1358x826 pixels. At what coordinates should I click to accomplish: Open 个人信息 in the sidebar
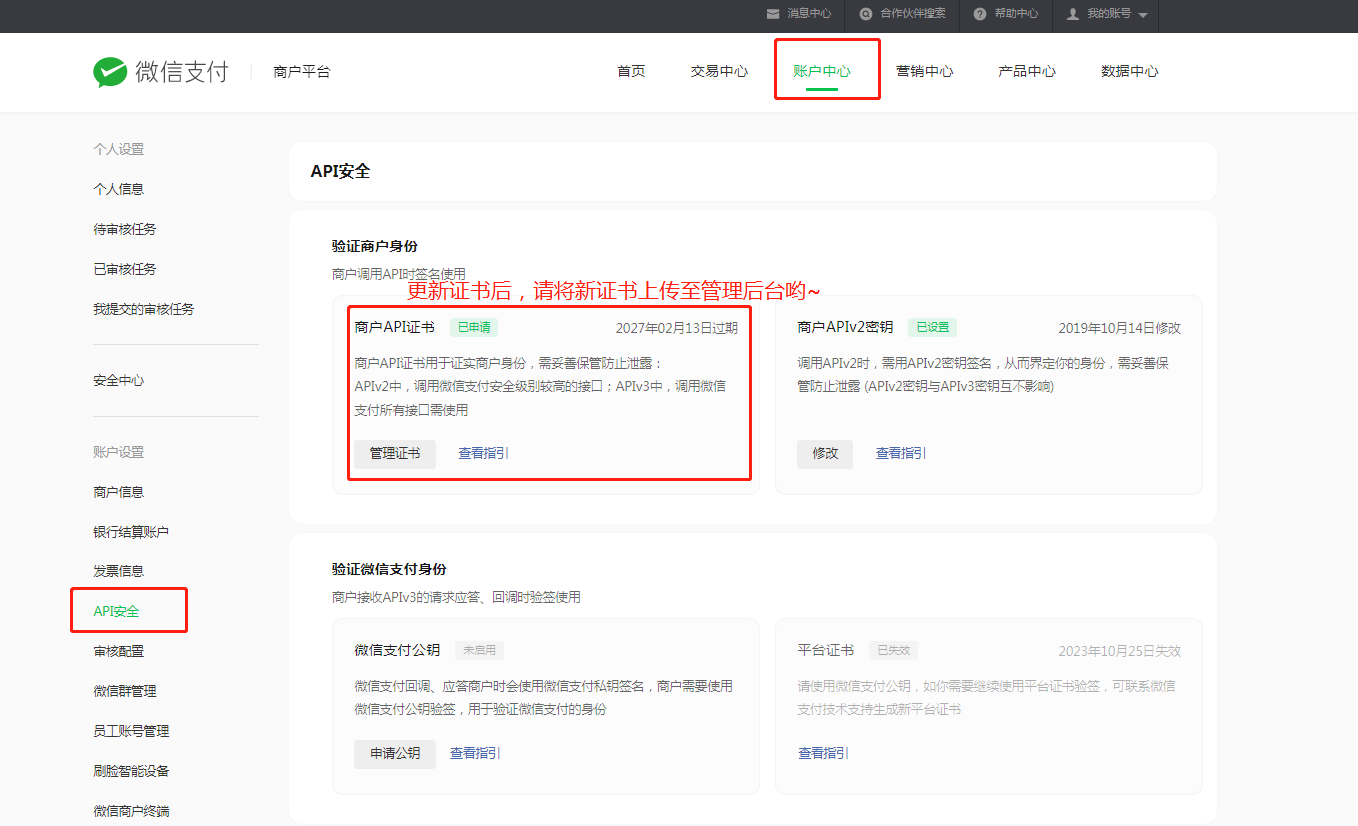(x=119, y=189)
